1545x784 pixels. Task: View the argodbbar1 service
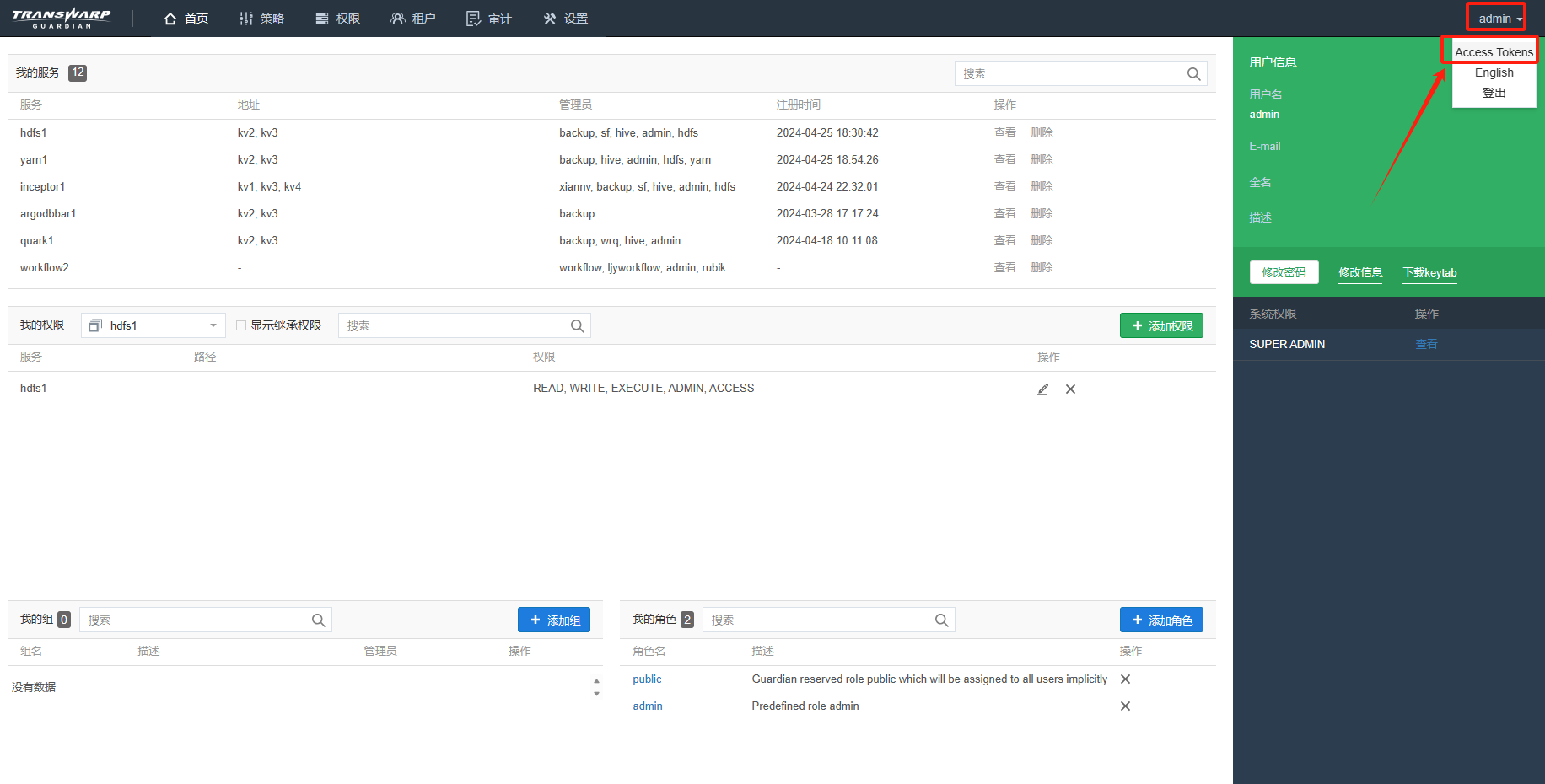(x=1004, y=213)
